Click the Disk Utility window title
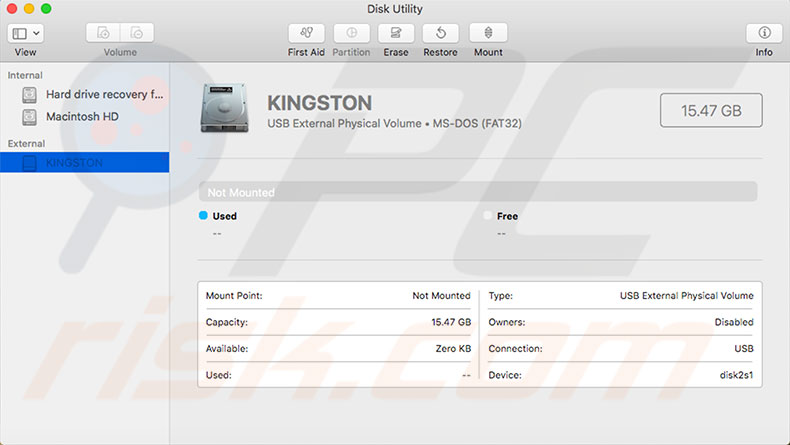 [x=394, y=9]
